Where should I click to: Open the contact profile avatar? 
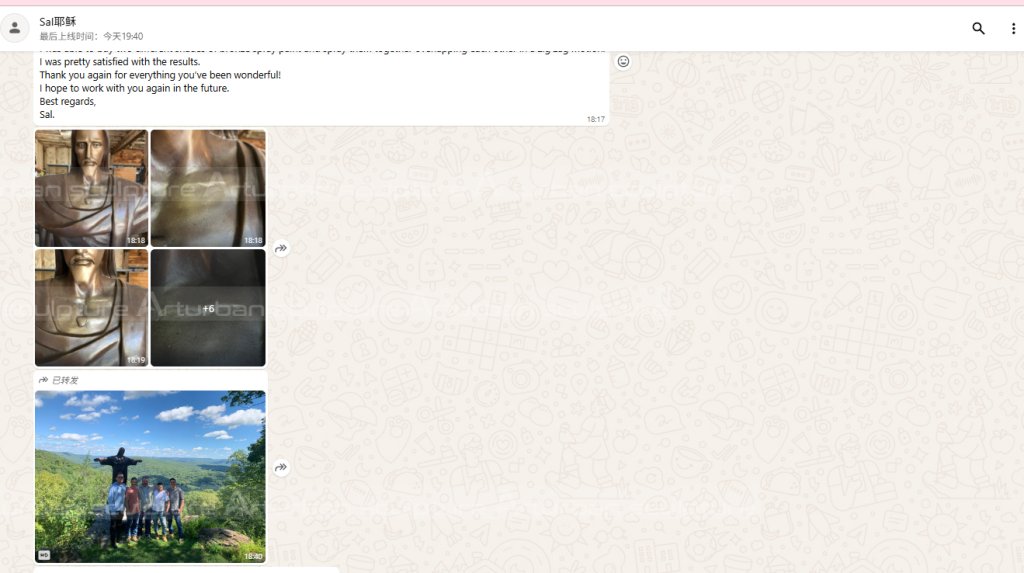(x=14, y=28)
